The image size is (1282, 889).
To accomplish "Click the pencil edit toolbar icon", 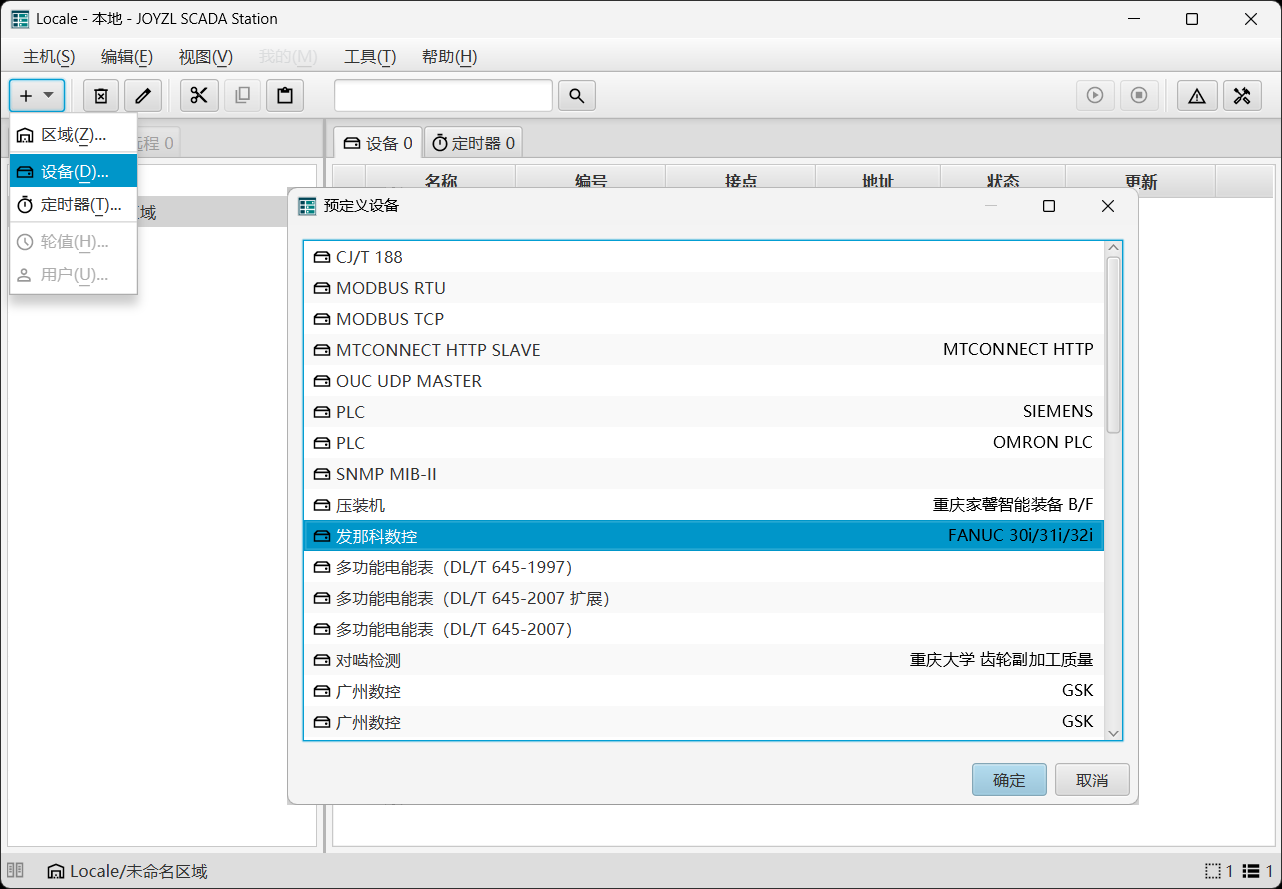I will click(x=143, y=95).
